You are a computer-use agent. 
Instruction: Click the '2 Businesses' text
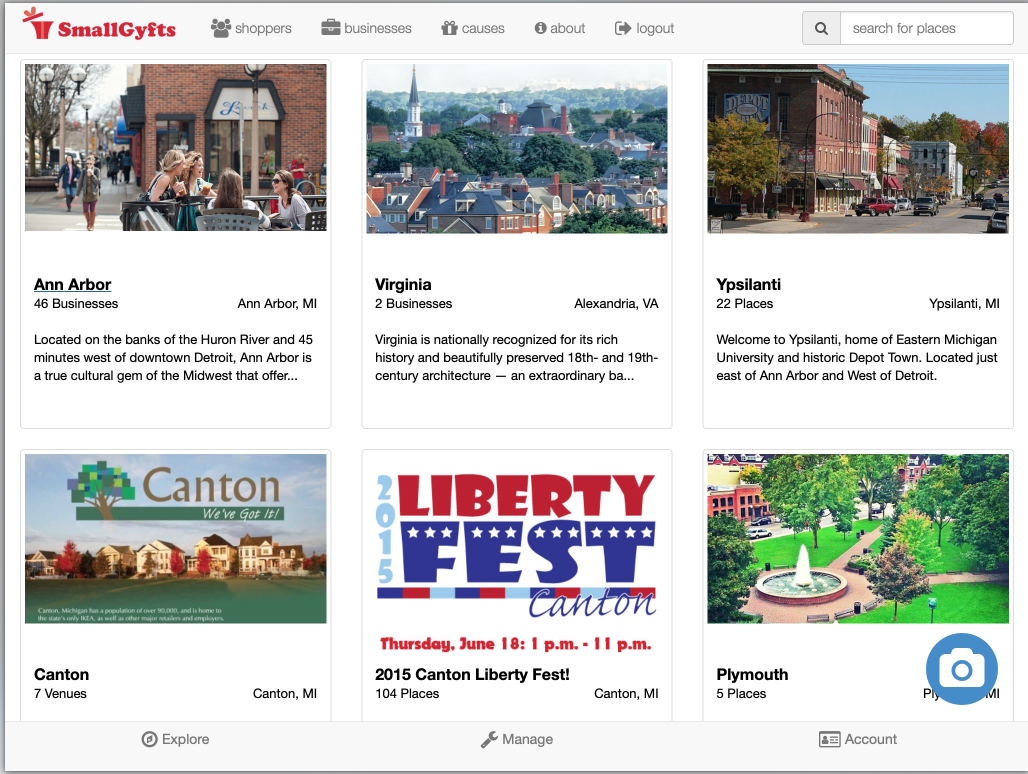pyautogui.click(x=414, y=303)
